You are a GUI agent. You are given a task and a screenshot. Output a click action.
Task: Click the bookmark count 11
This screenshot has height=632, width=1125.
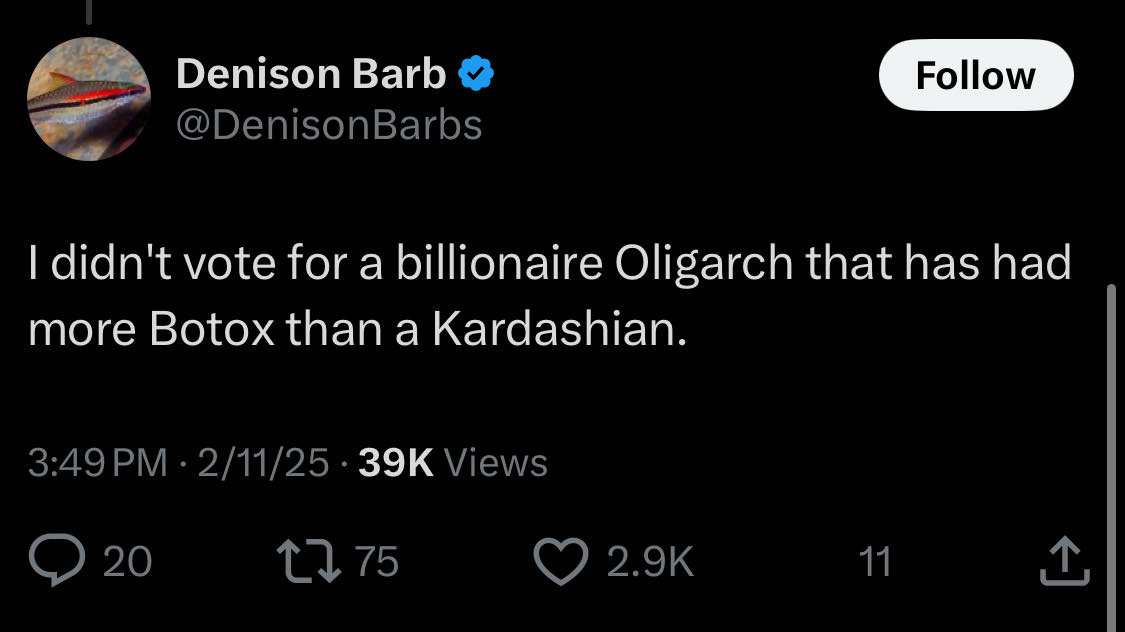pyautogui.click(x=875, y=562)
